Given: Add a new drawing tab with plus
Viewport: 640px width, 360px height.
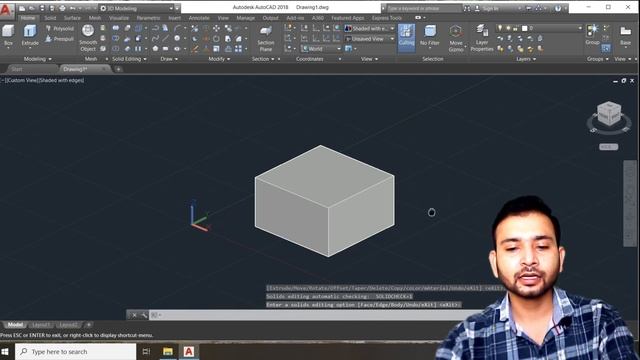Looking at the screenshot, I should [x=118, y=69].
